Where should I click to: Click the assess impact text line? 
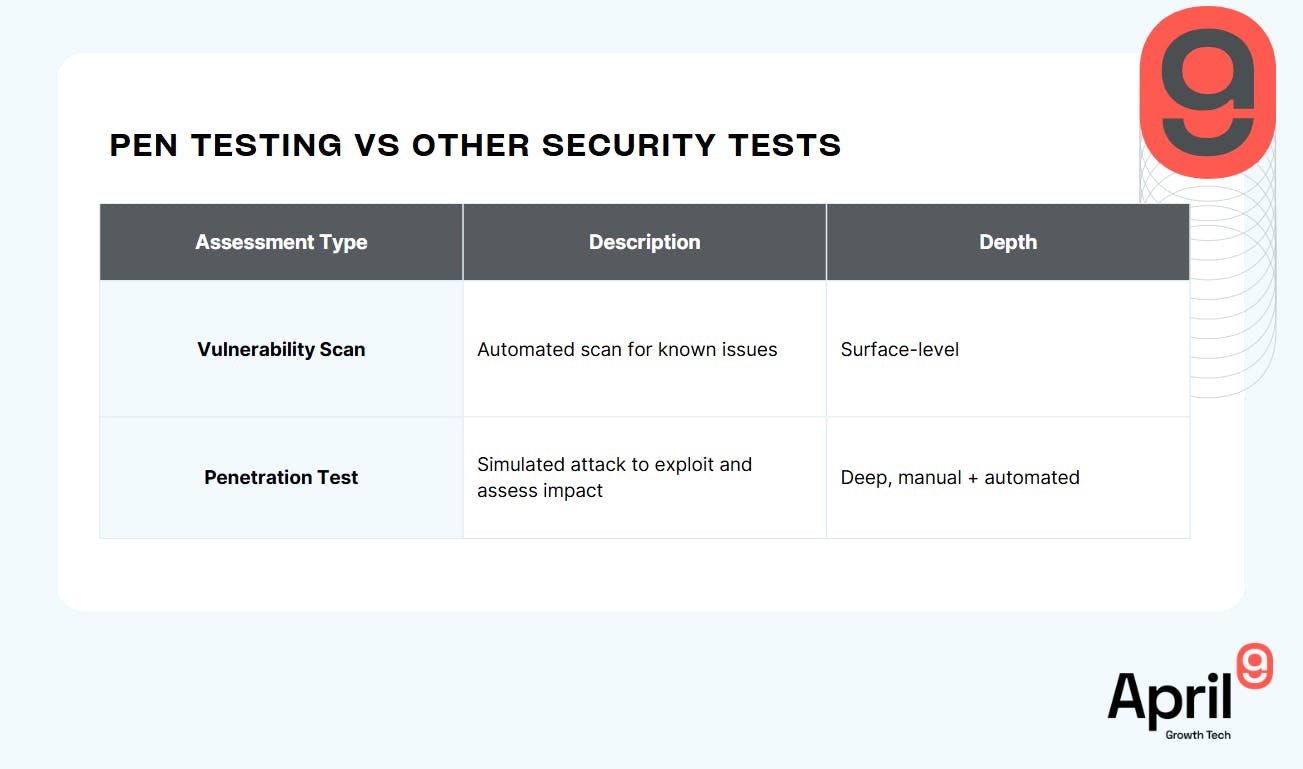click(540, 491)
